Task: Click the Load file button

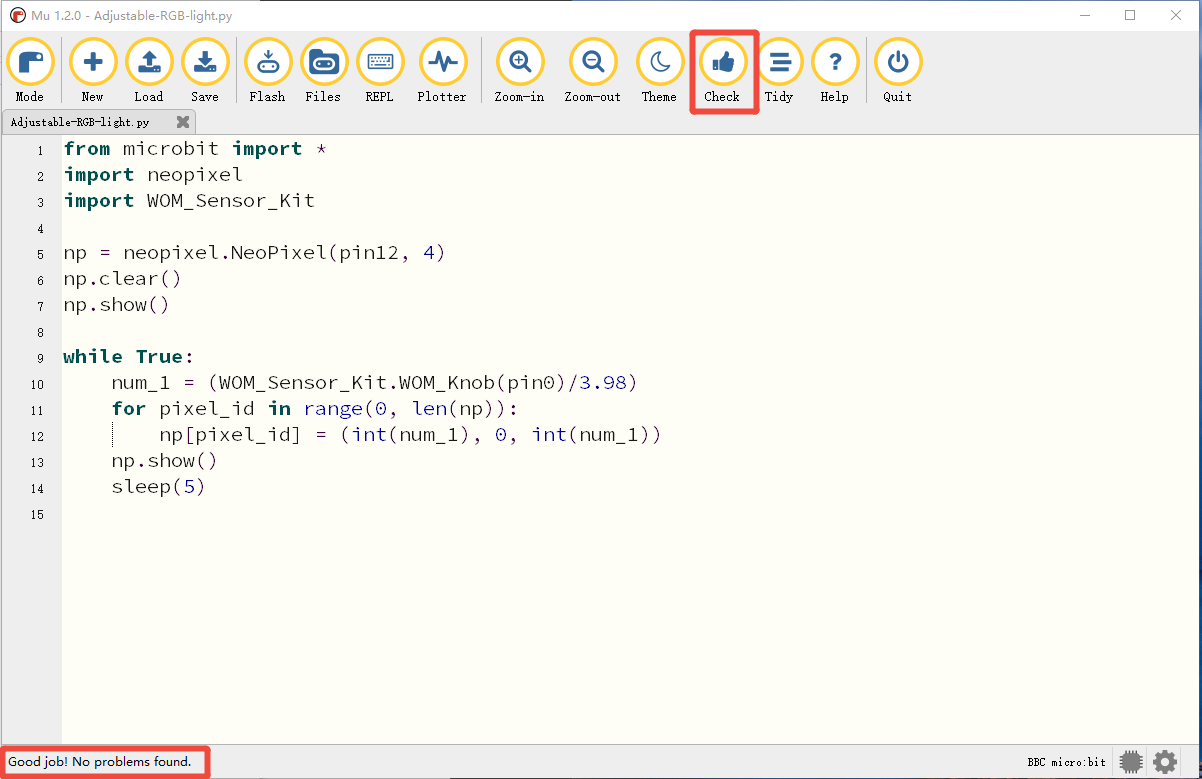Action: (x=149, y=71)
